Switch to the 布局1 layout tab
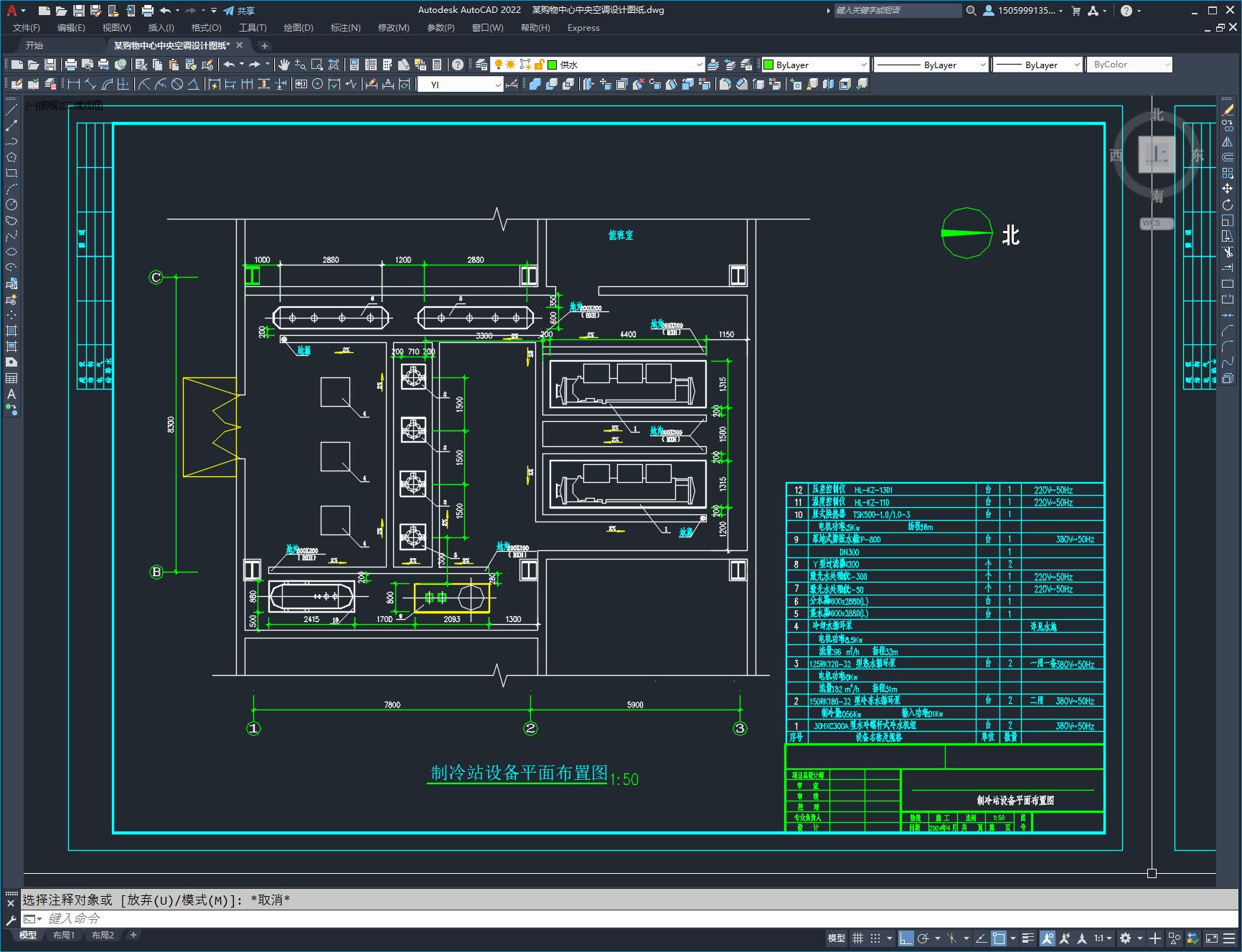This screenshot has height=952, width=1242. [x=64, y=935]
